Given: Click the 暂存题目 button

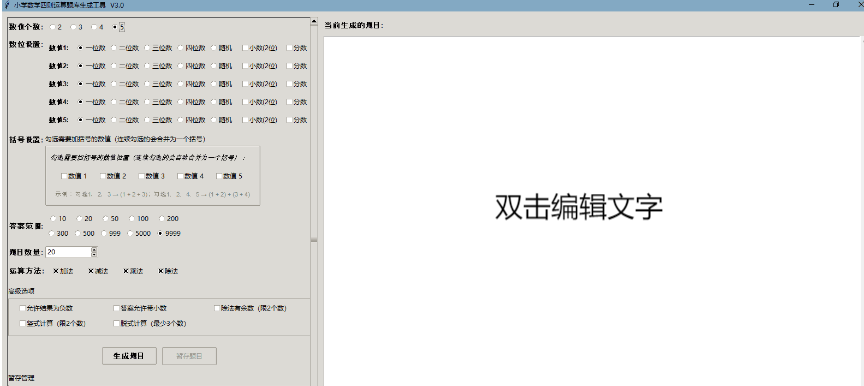Looking at the screenshot, I should [189, 356].
